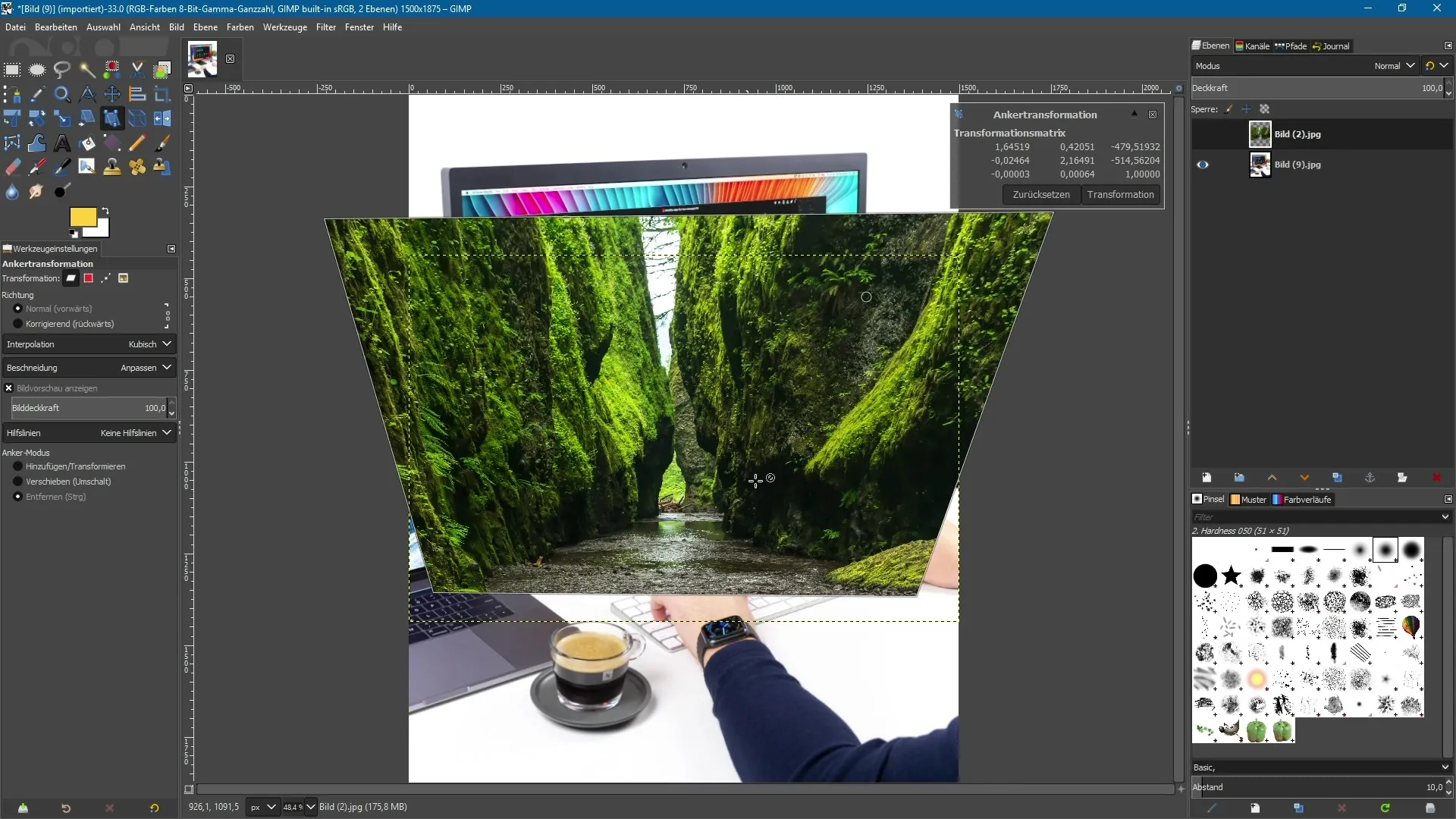The height and width of the screenshot is (819, 1456).
Task: Open the px unit dropdown
Action: (x=262, y=807)
